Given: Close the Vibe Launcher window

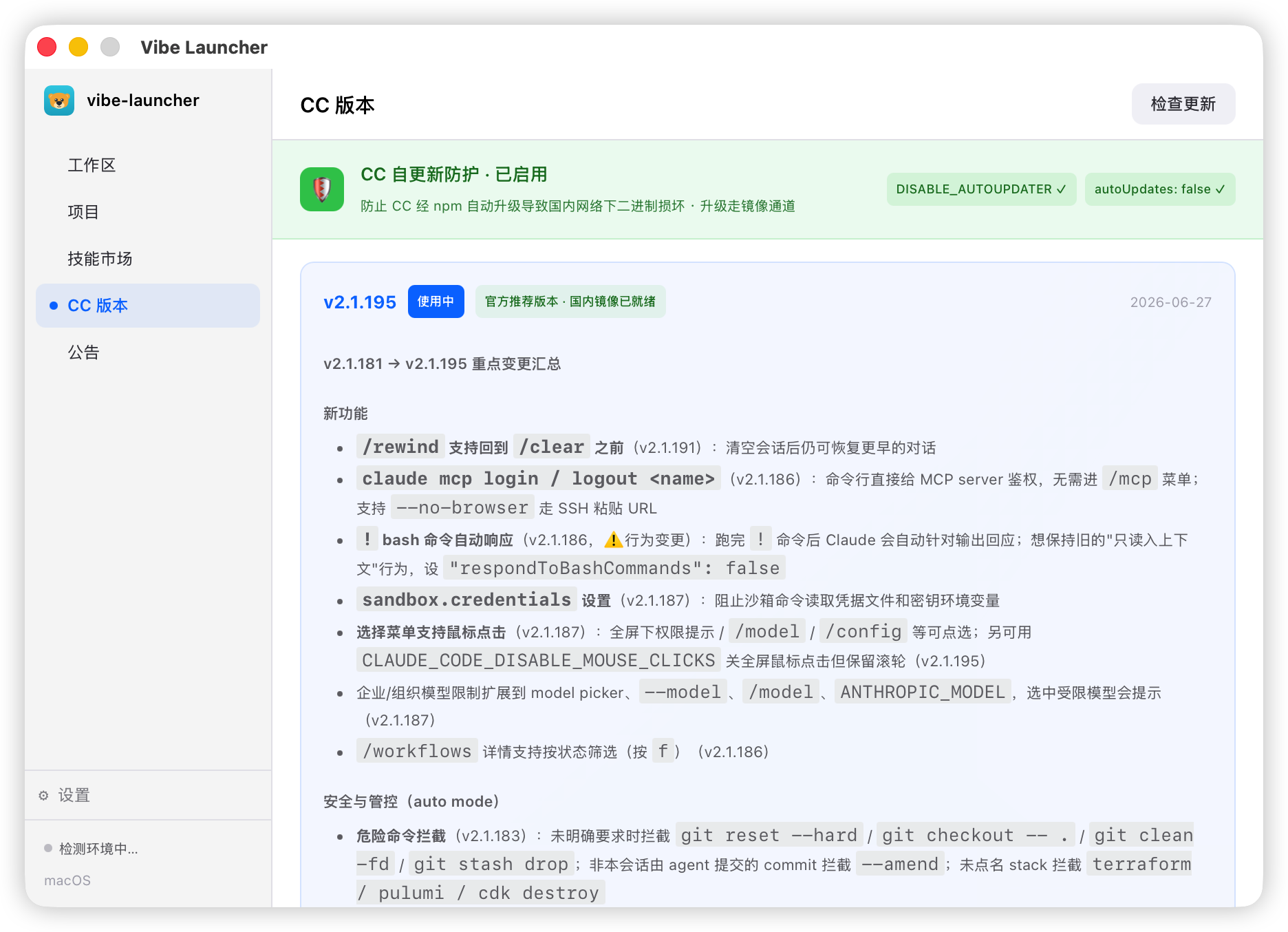Looking at the screenshot, I should 47,47.
